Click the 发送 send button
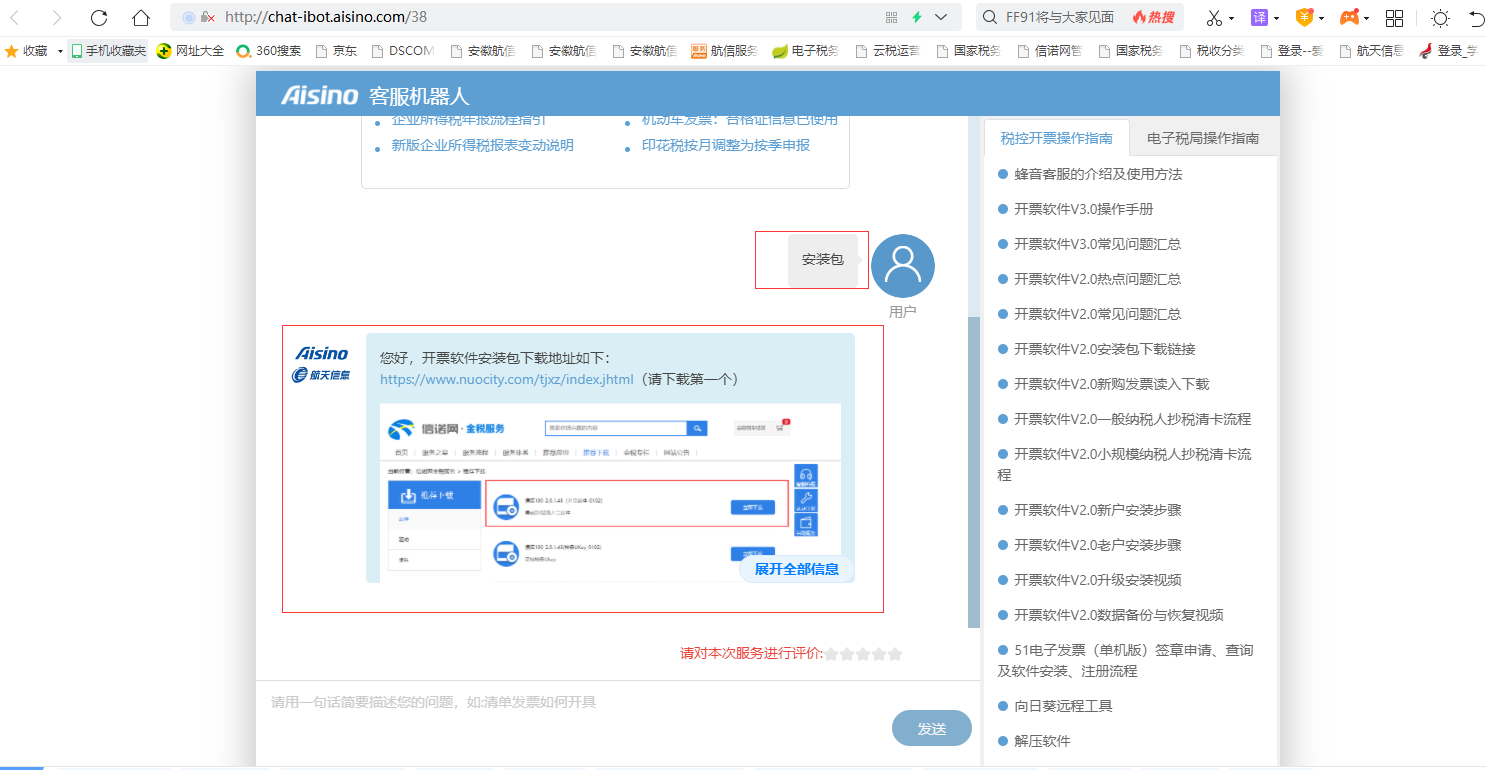 click(x=932, y=728)
